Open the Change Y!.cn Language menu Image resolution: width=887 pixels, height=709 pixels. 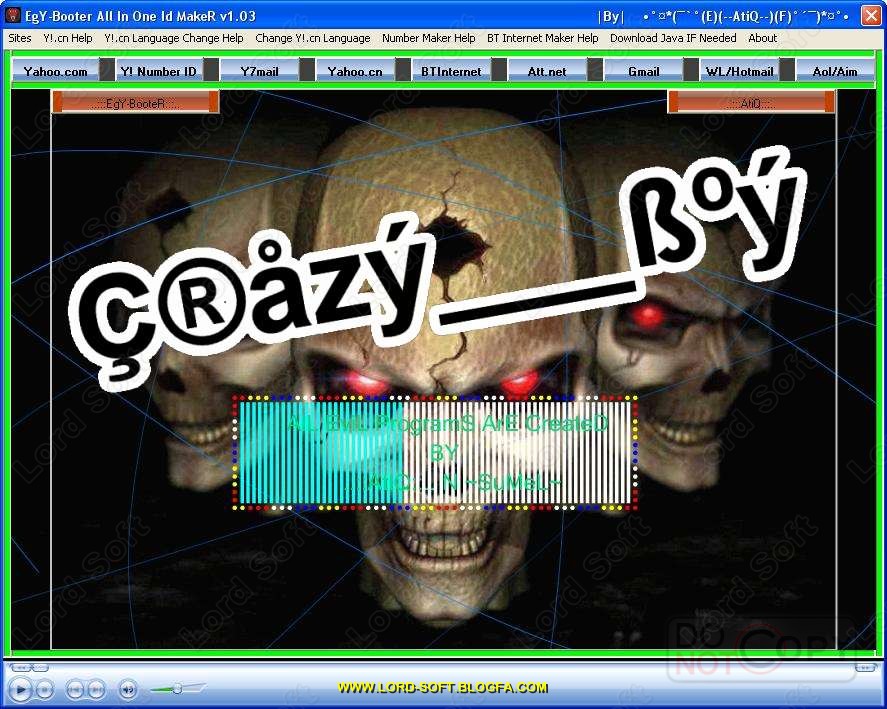click(x=313, y=38)
